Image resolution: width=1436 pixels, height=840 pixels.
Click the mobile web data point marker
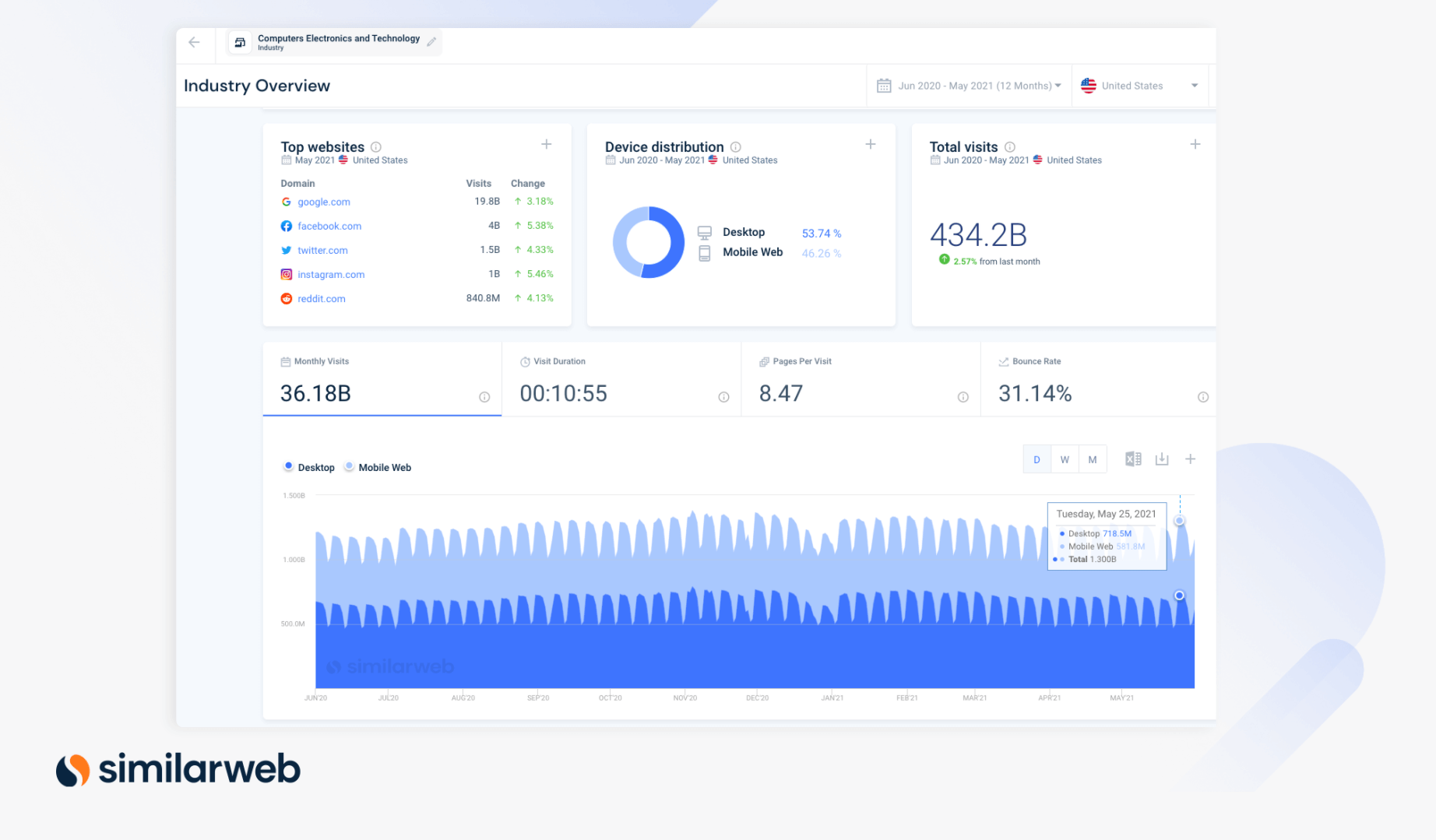coord(1180,521)
